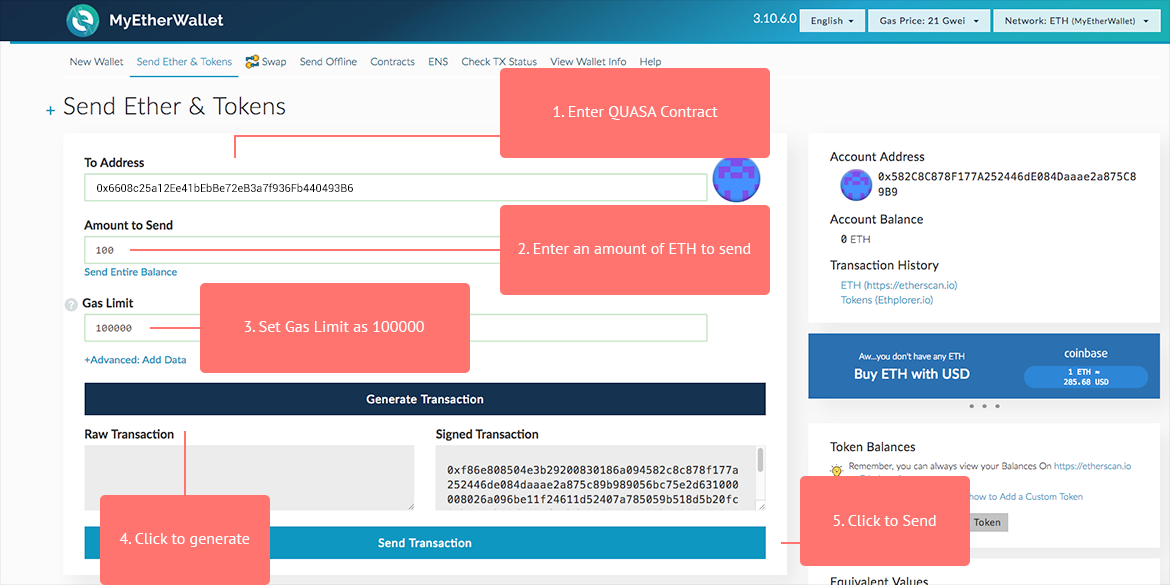This screenshot has width=1170, height=585.
Task: Click the carousel dots below Coinbase banner
Action: click(983, 406)
